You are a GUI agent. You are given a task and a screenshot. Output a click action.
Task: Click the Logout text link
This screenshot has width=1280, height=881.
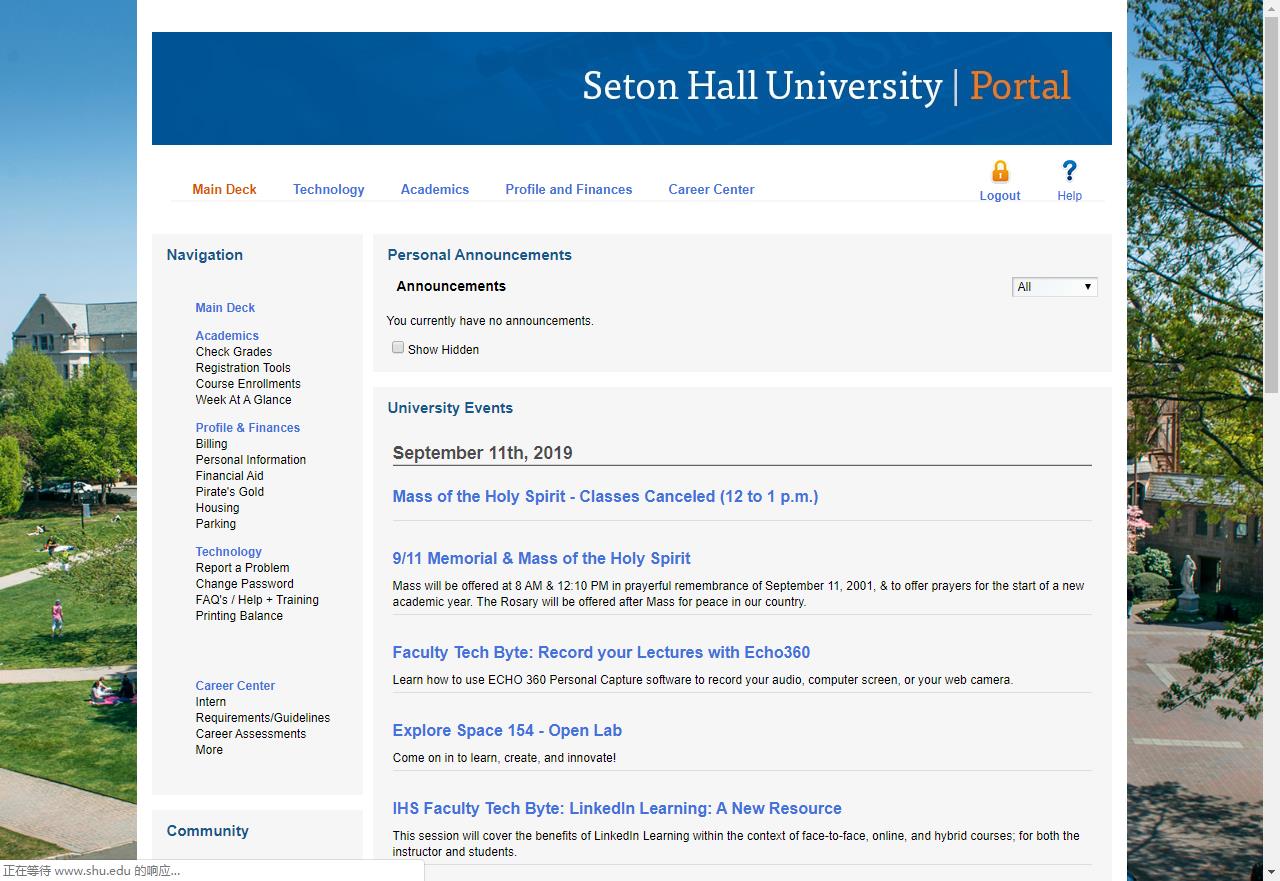coord(1000,196)
